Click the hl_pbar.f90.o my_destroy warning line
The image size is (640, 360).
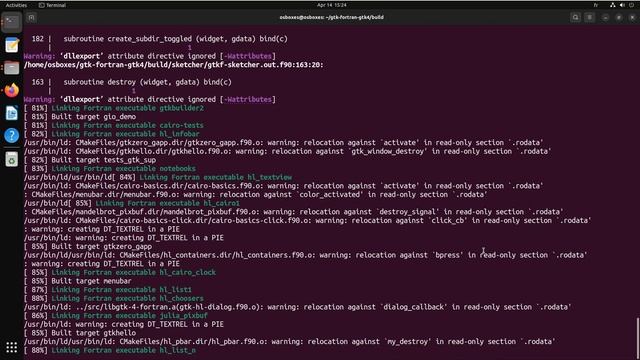pyautogui.click(x=289, y=342)
